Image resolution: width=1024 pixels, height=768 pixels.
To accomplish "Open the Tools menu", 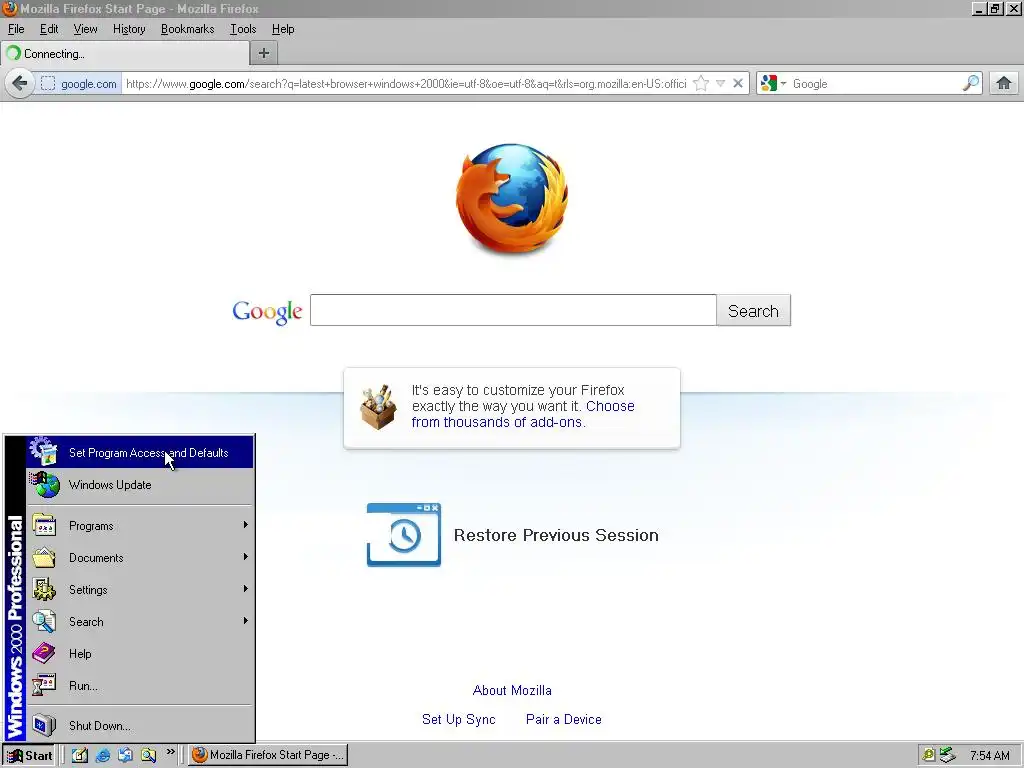I will point(243,29).
